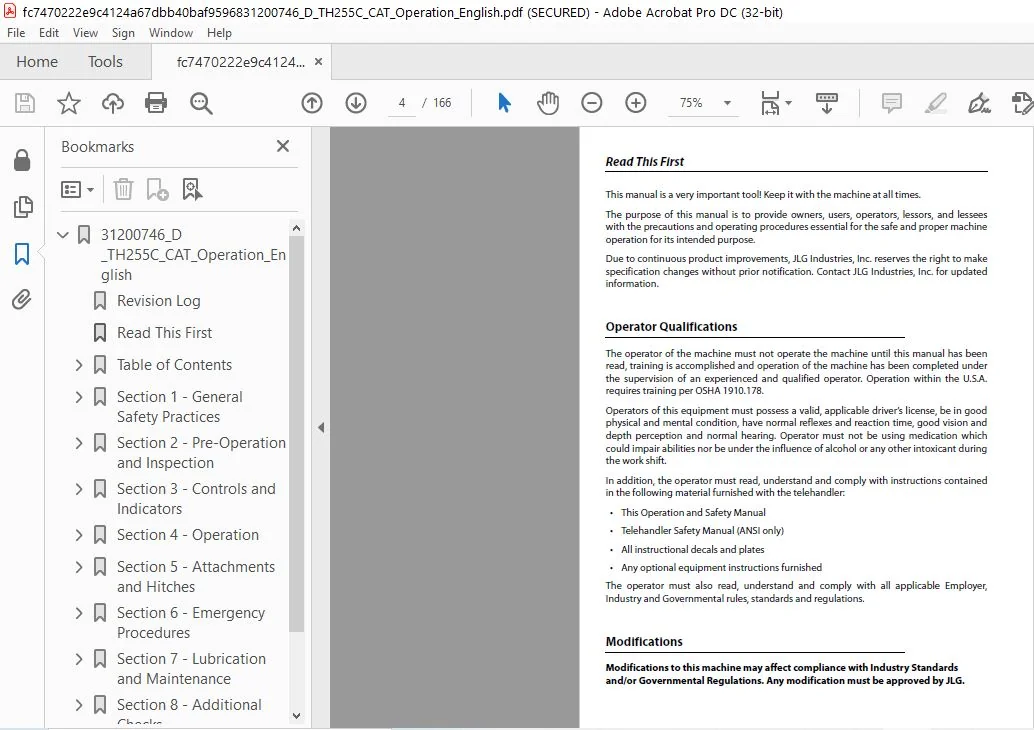1034x730 pixels.
Task: Add a sticky note comment
Action: pyautogui.click(x=892, y=103)
